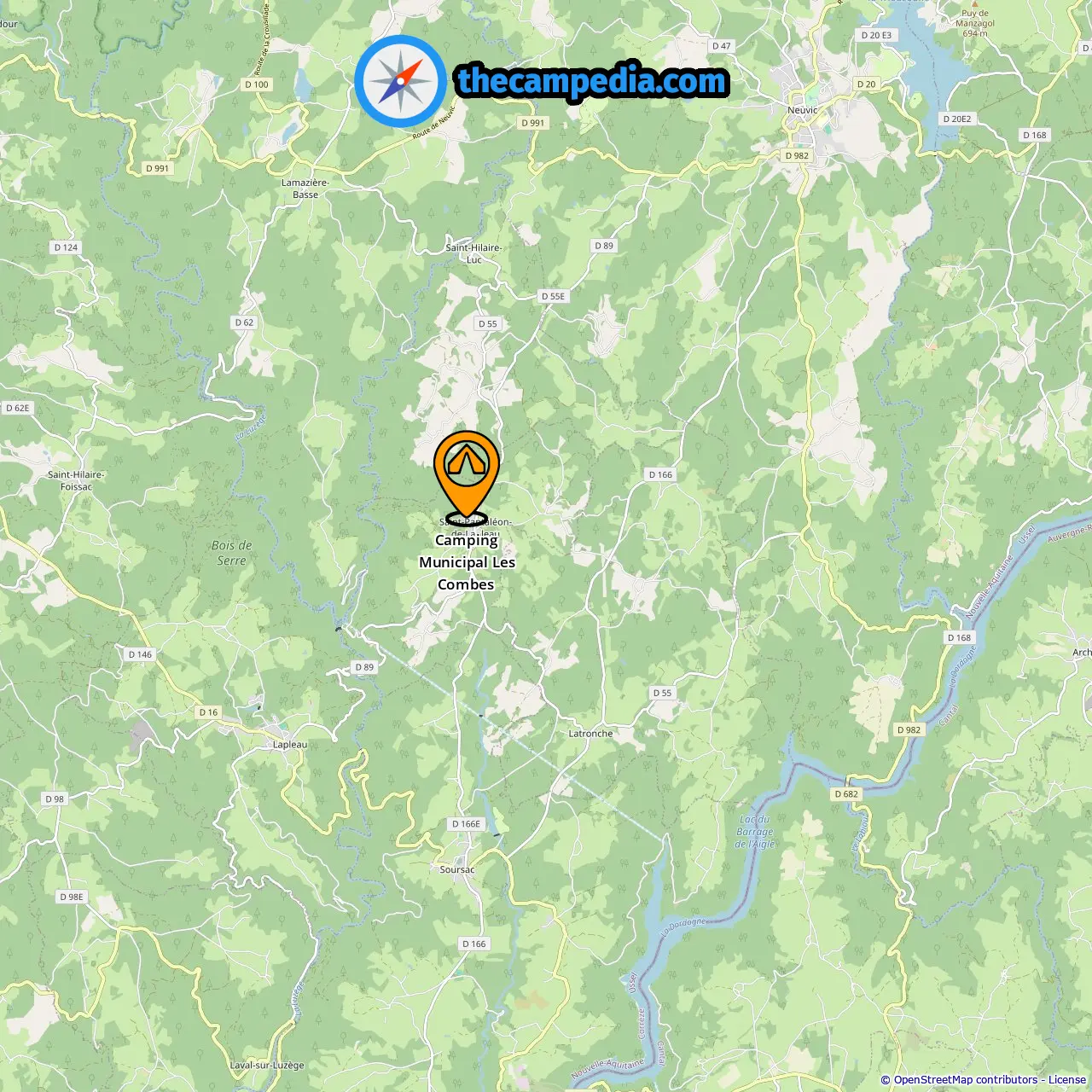
Task: Click the Soursac village label
Action: (457, 870)
